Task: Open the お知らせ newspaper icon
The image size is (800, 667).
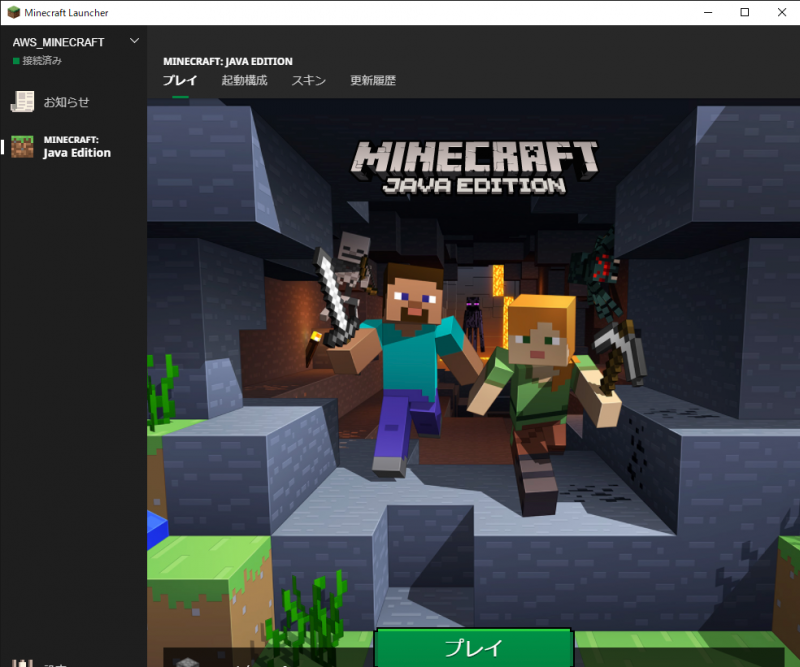Action: (22, 102)
